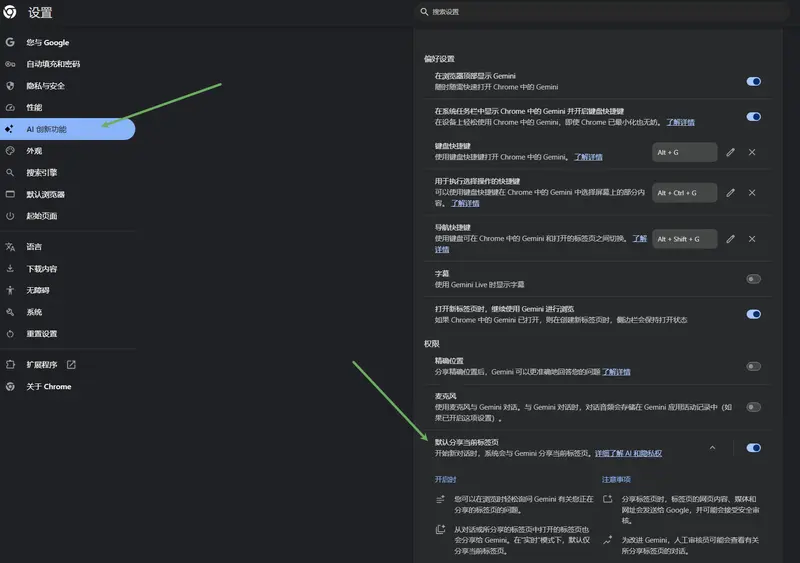Viewport: 800px width, 563px height.
Task: Click the 注意事项 heading text
Action: click(616, 480)
